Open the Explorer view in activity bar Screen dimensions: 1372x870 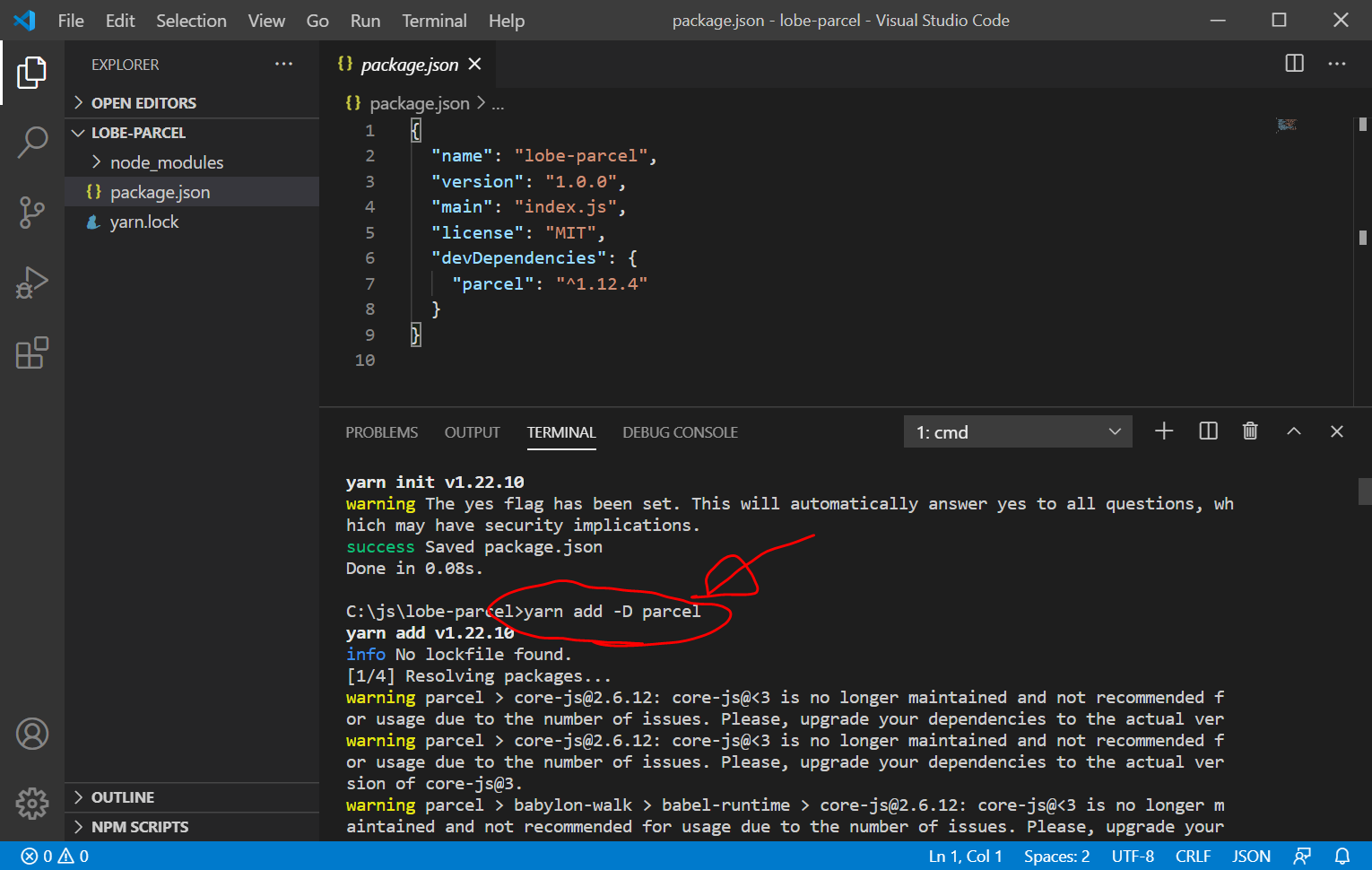(32, 72)
